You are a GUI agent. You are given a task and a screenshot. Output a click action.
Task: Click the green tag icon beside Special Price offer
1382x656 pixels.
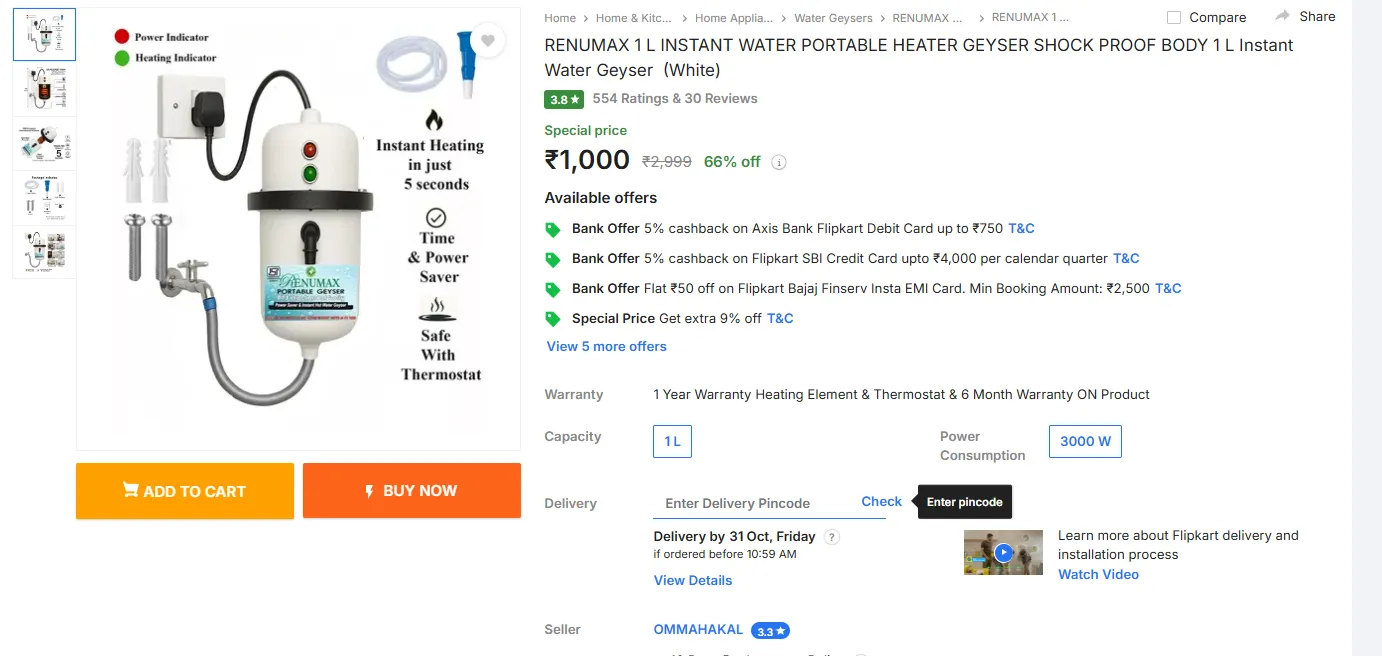pos(552,319)
